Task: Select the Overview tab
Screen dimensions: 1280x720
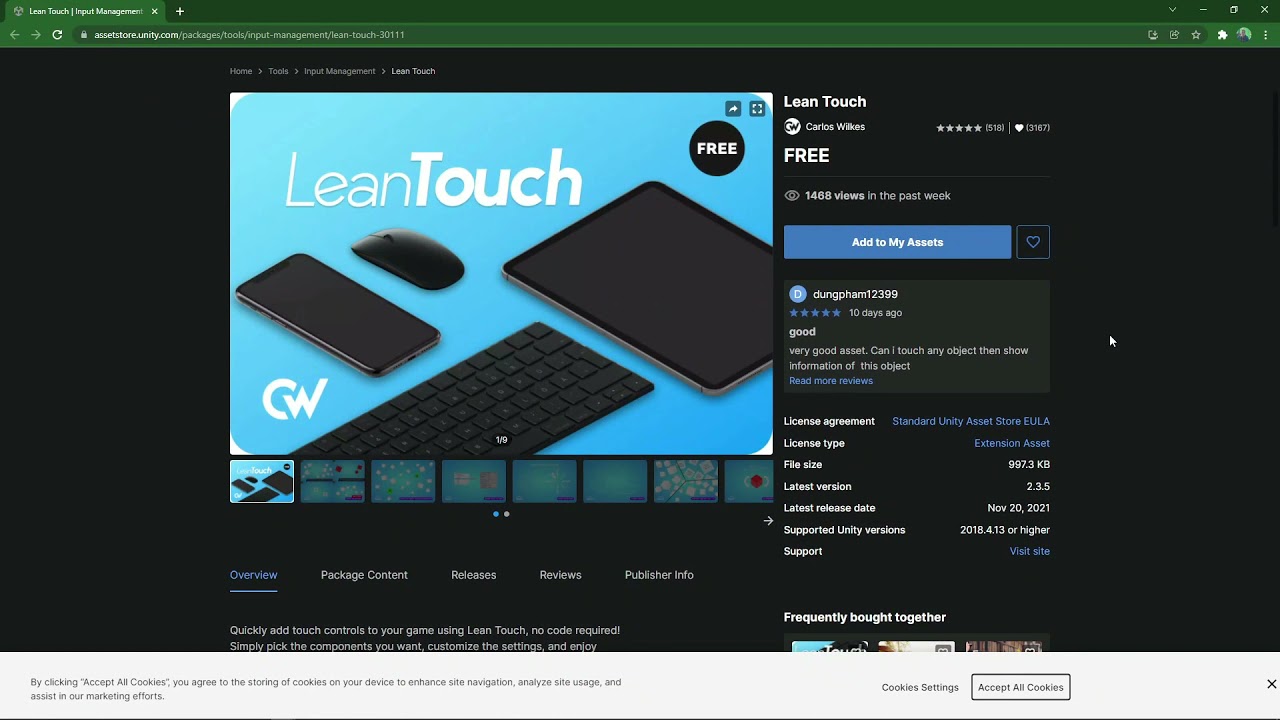Action: (253, 575)
